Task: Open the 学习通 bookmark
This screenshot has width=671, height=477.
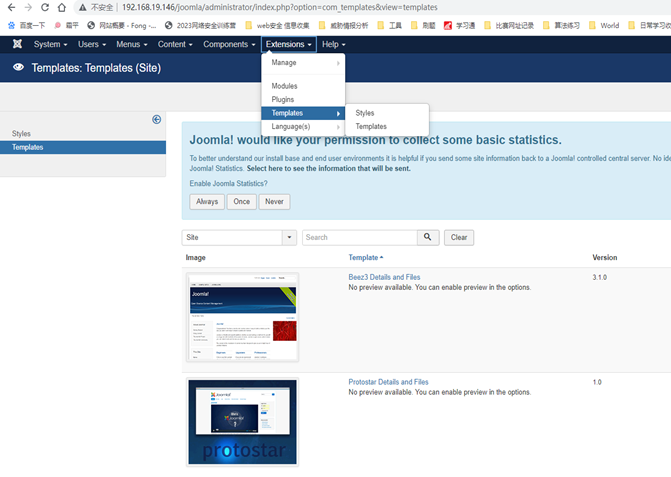Action: [460, 26]
